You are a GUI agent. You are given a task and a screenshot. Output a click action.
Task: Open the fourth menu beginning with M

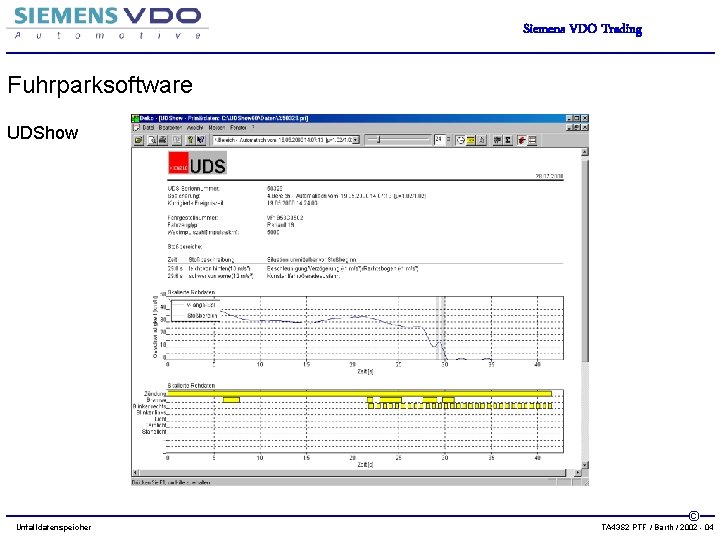(x=217, y=128)
